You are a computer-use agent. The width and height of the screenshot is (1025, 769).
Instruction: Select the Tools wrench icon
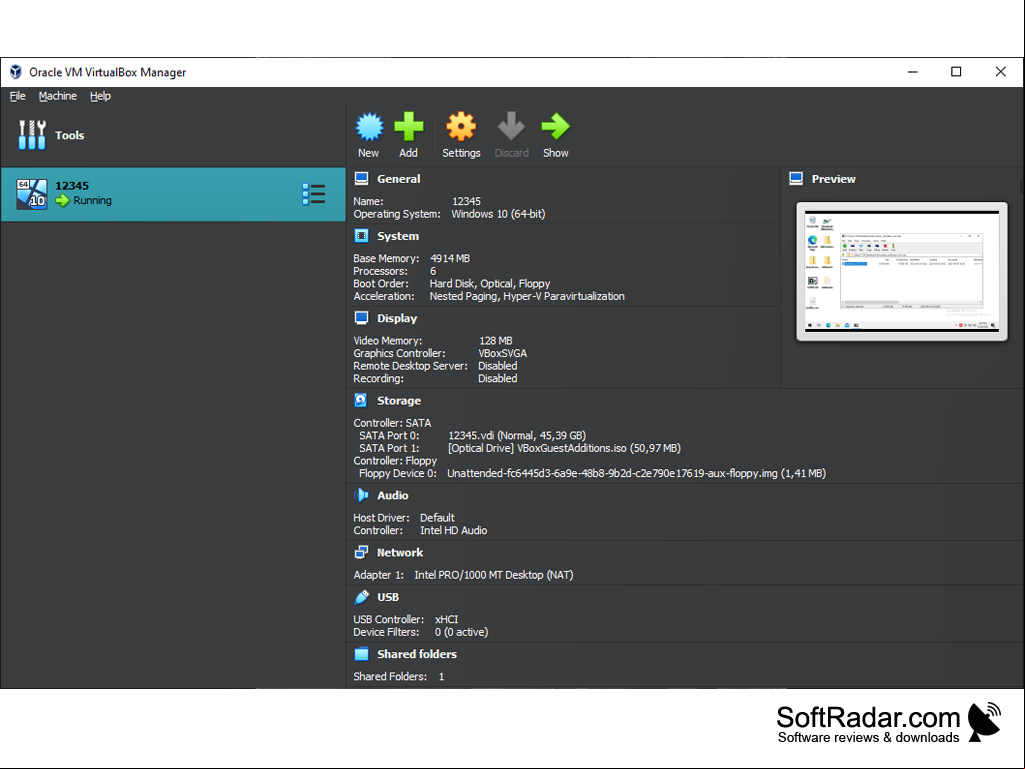[32, 135]
